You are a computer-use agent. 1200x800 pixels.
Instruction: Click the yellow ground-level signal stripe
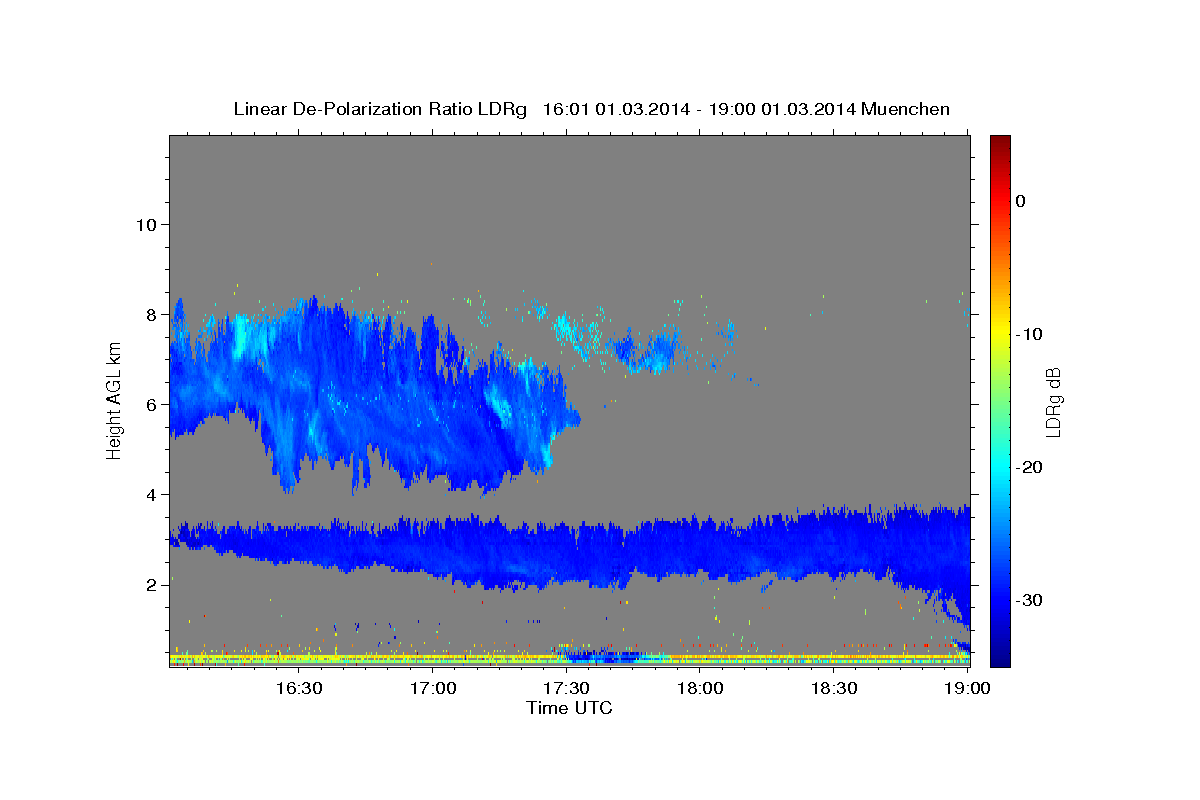coord(569,659)
